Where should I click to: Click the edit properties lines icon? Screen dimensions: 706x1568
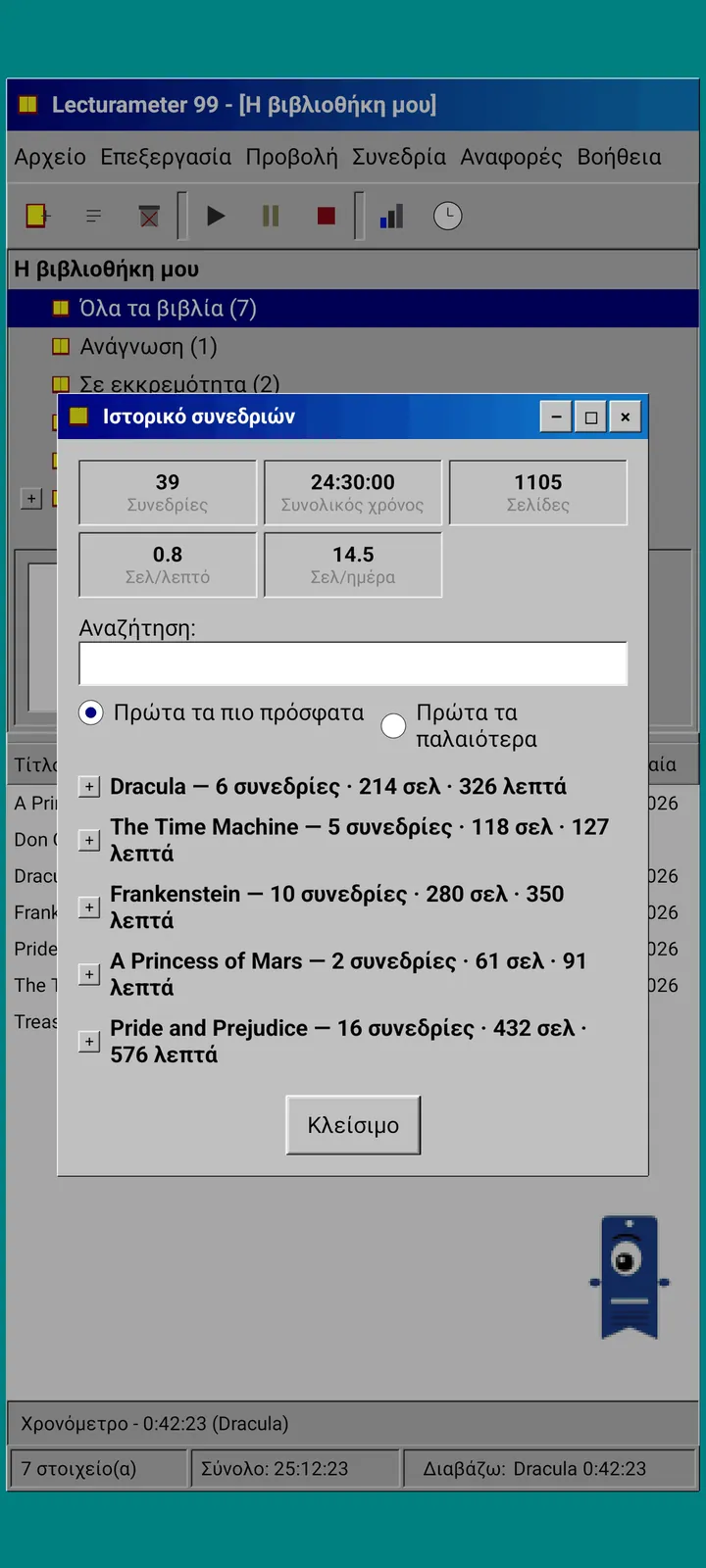click(93, 216)
